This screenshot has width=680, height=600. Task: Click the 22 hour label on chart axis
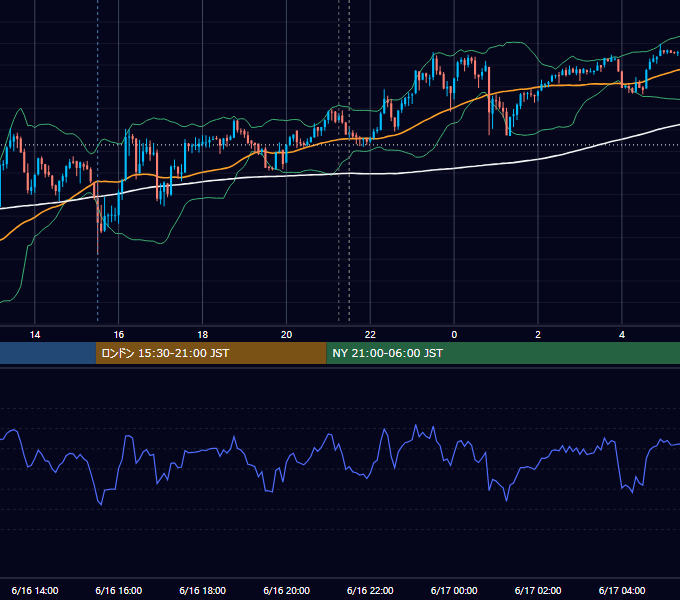click(x=370, y=335)
